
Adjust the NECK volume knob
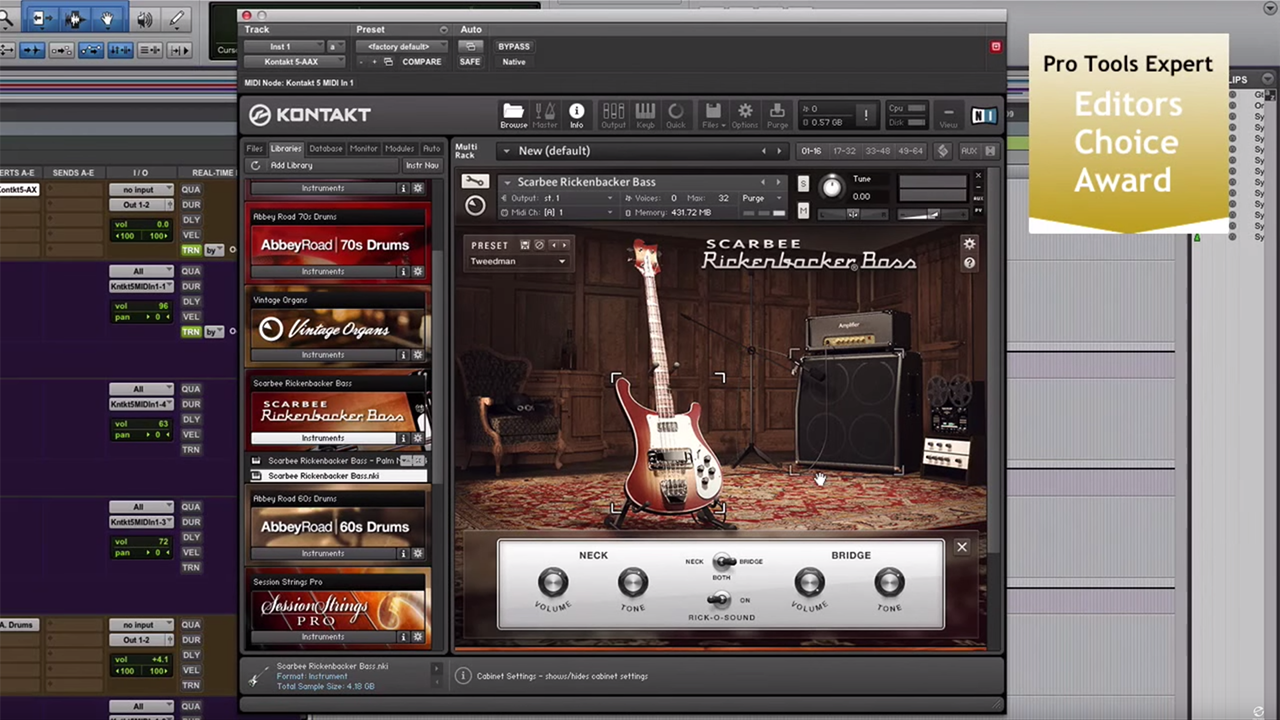(552, 582)
